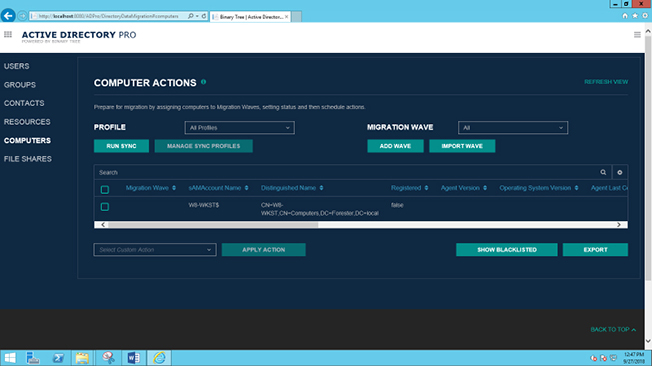Go to Users in sidebar
Viewport: 652px width, 366px height.
click(x=17, y=66)
